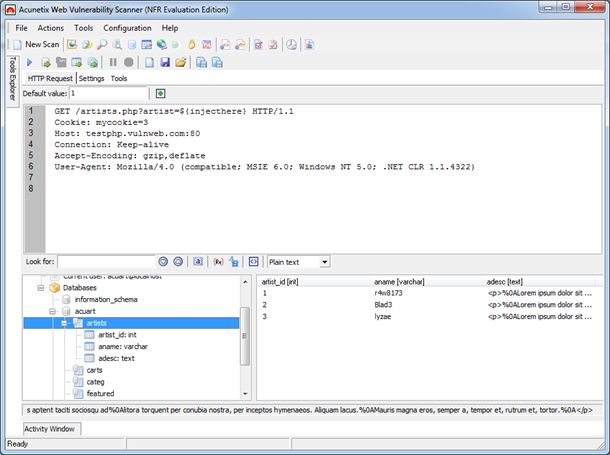Save with the blue floppy disk icon
The image size is (610, 455).
point(165,62)
